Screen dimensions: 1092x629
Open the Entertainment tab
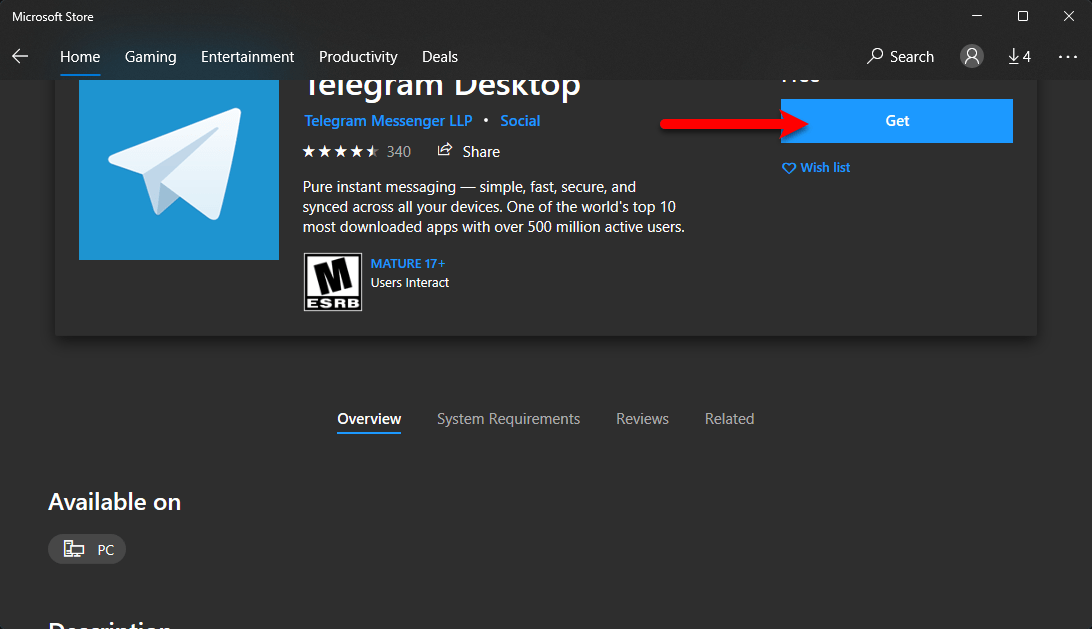[247, 56]
